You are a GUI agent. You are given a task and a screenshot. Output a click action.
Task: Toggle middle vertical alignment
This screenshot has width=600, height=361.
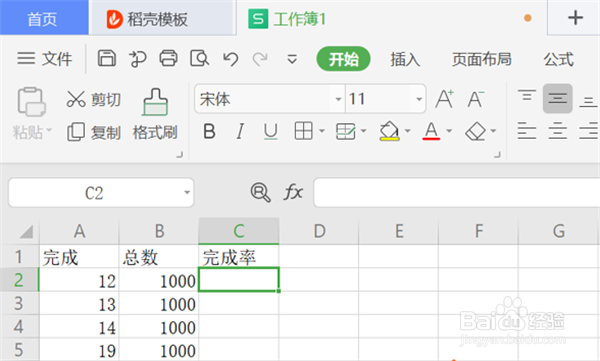[x=558, y=98]
